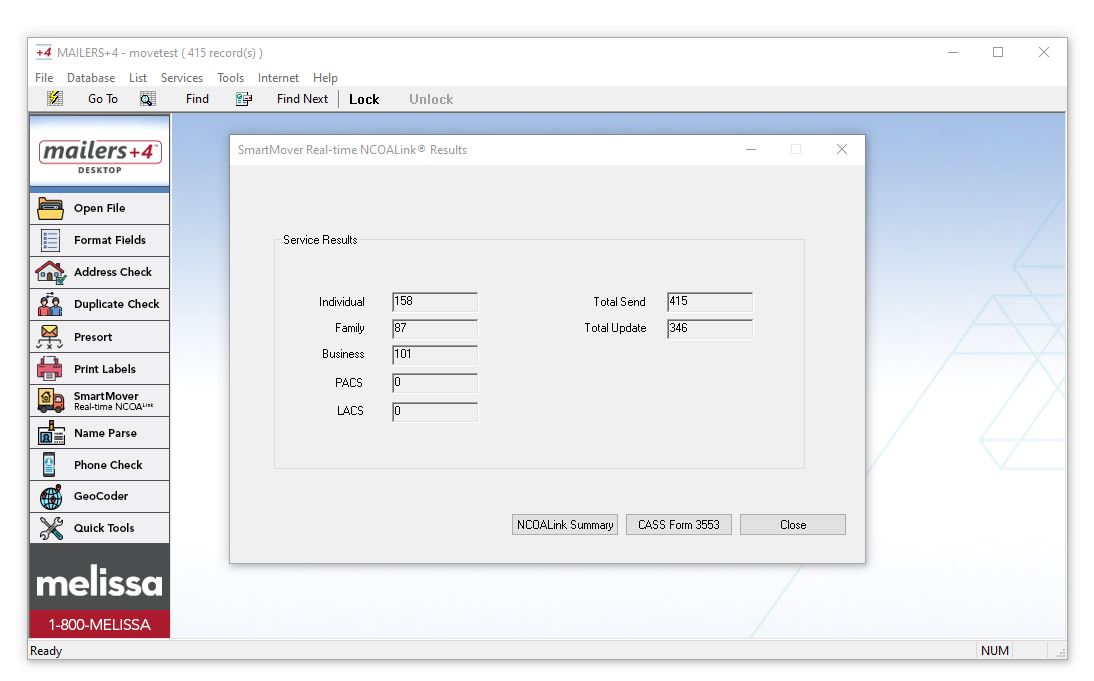Select the Phone Check icon

pyautogui.click(x=50, y=465)
